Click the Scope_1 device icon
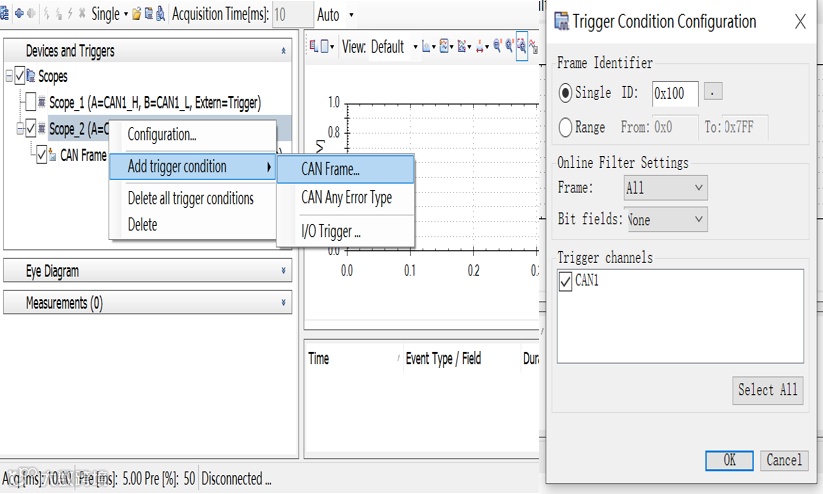This screenshot has width=823, height=494. pyautogui.click(x=42, y=102)
